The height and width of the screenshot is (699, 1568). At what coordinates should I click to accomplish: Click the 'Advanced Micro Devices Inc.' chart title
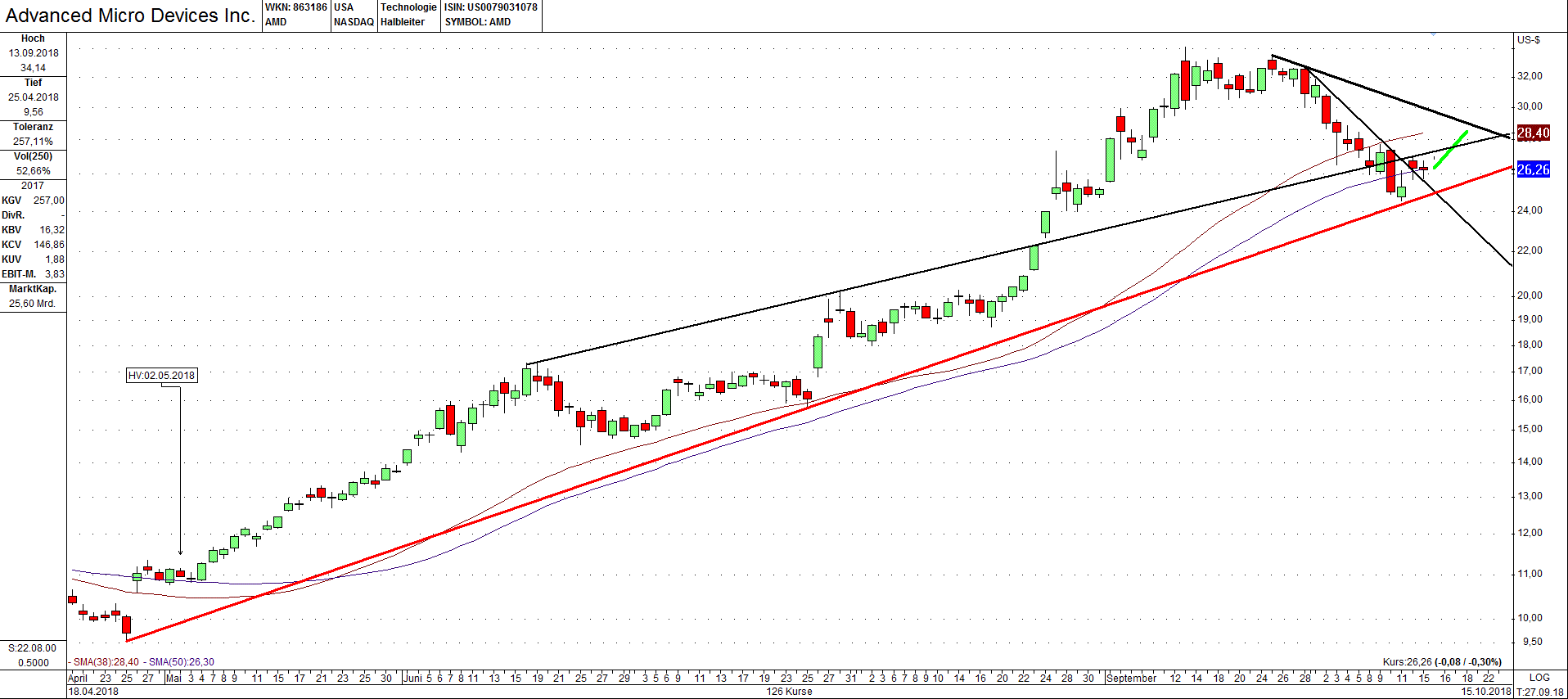pos(130,16)
